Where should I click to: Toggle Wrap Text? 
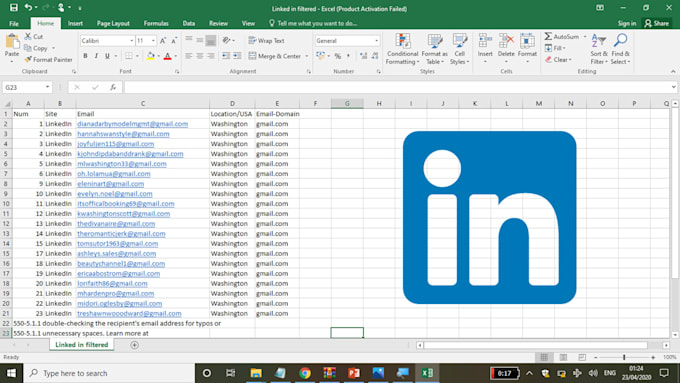[266, 40]
